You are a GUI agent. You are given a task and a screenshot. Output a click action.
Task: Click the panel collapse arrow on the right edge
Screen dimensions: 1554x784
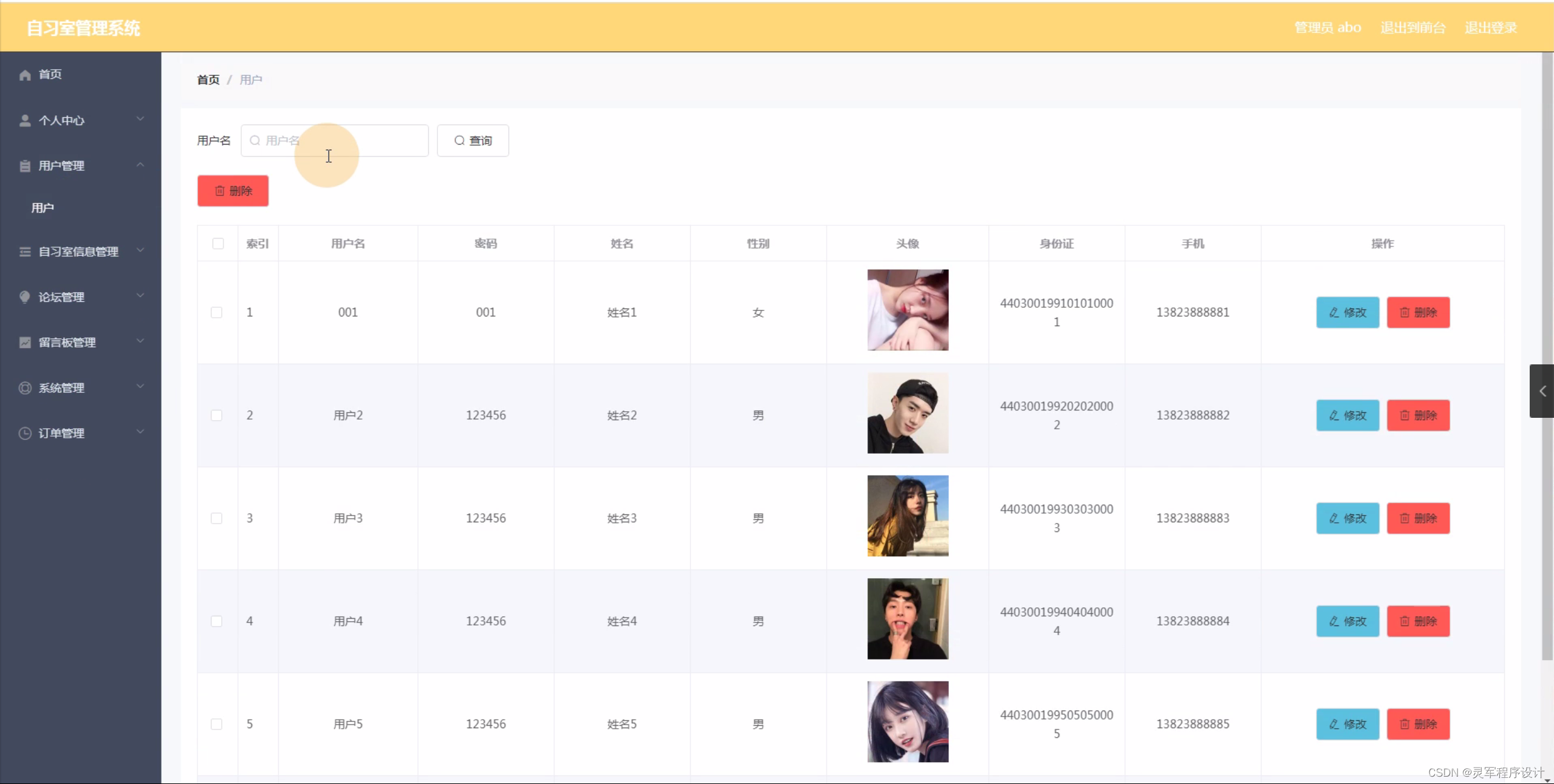point(1542,391)
